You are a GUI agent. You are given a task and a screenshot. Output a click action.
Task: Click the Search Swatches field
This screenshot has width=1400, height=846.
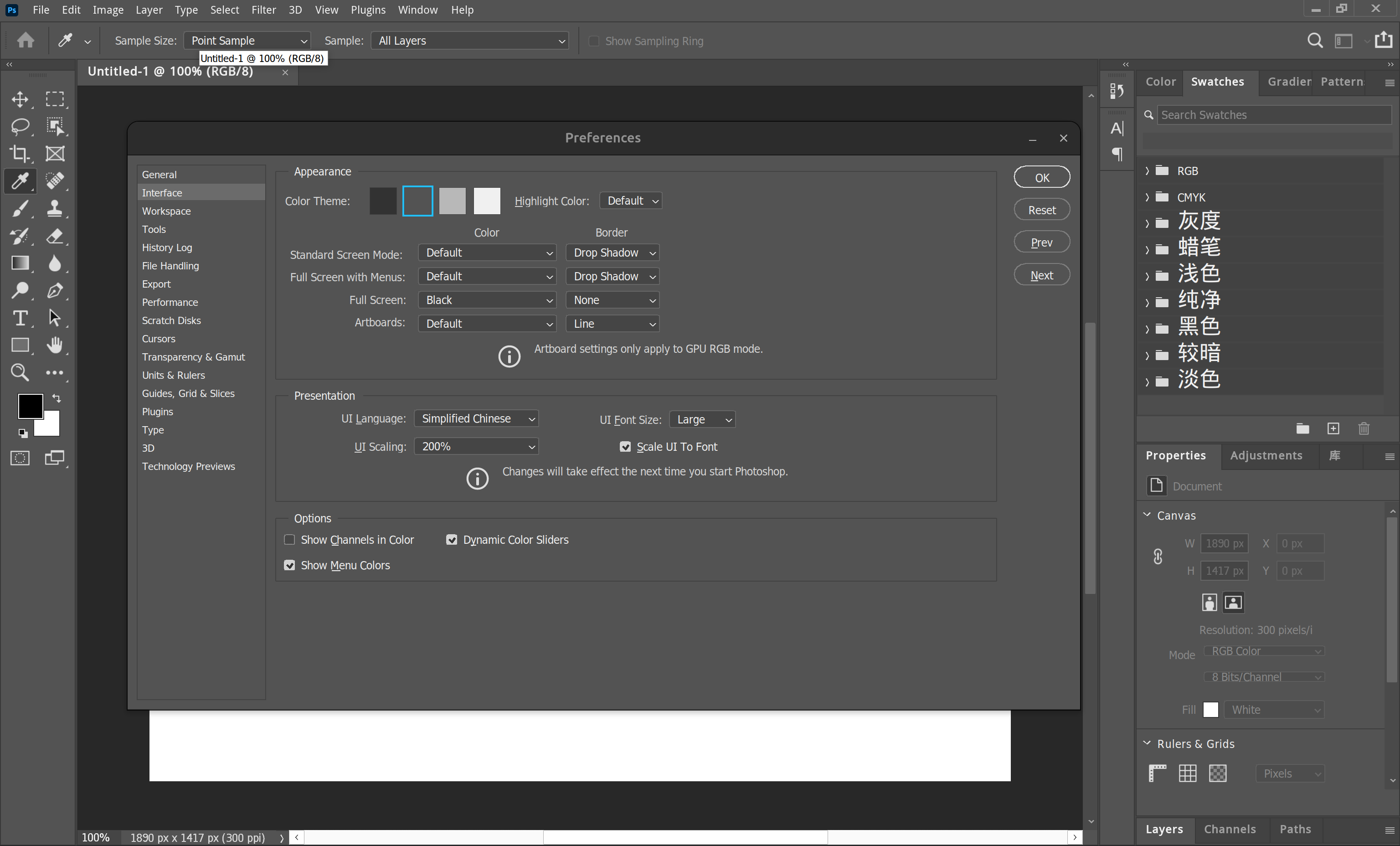pos(1273,115)
